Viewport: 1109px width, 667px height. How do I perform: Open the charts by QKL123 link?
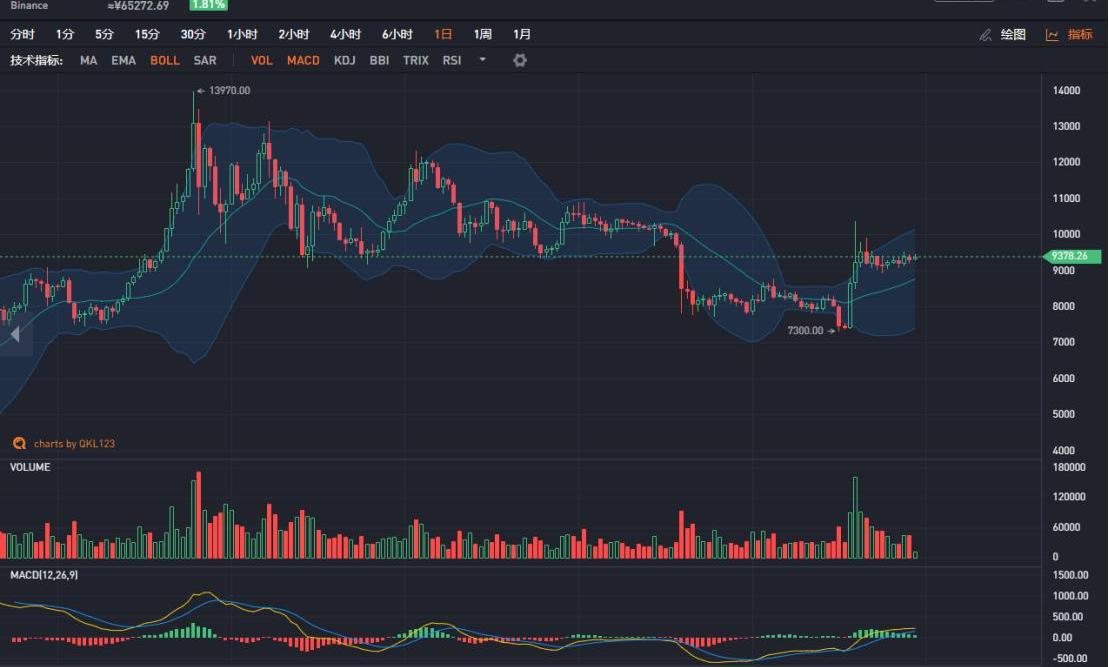[74, 443]
